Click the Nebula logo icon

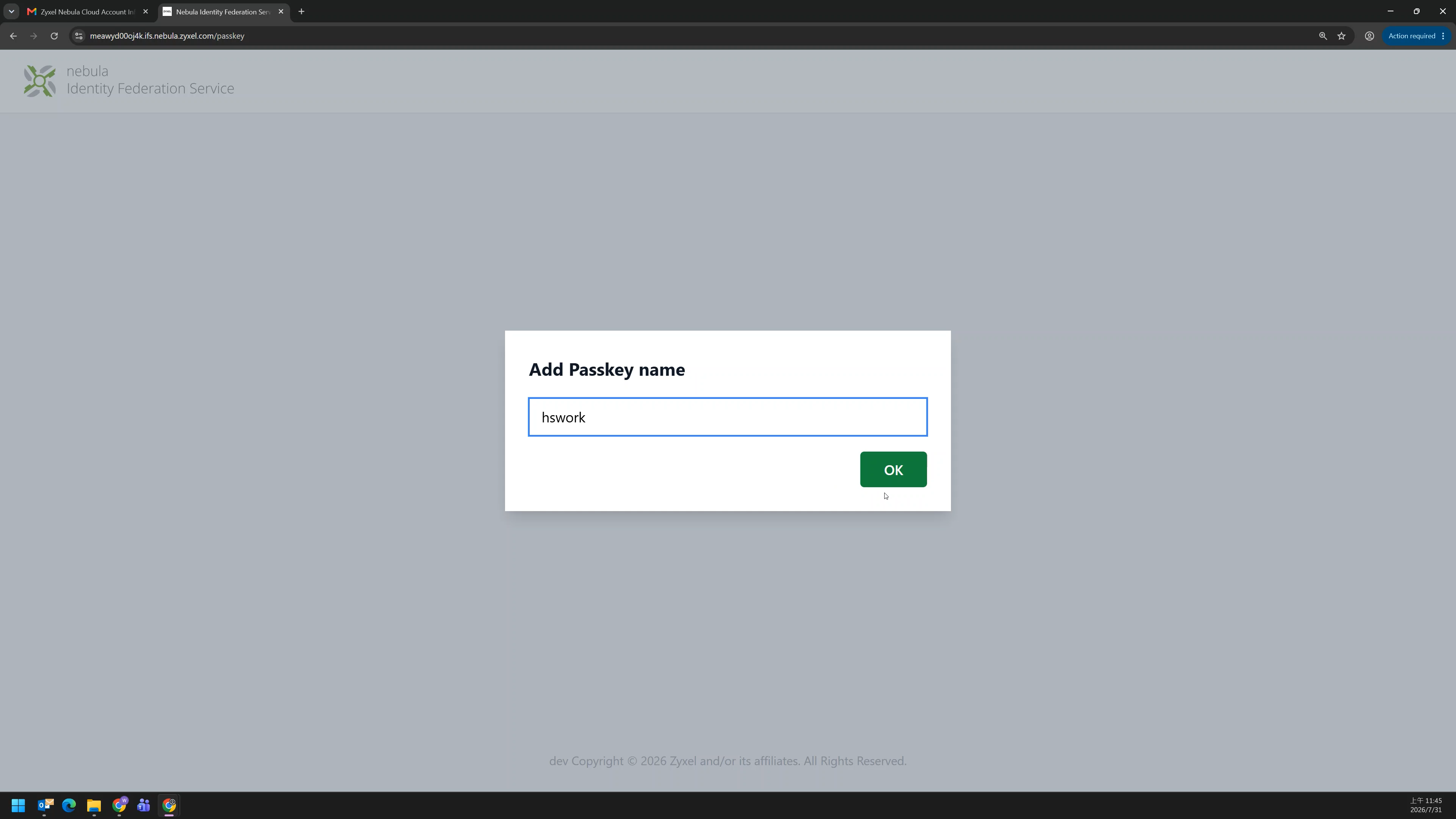coord(39,81)
